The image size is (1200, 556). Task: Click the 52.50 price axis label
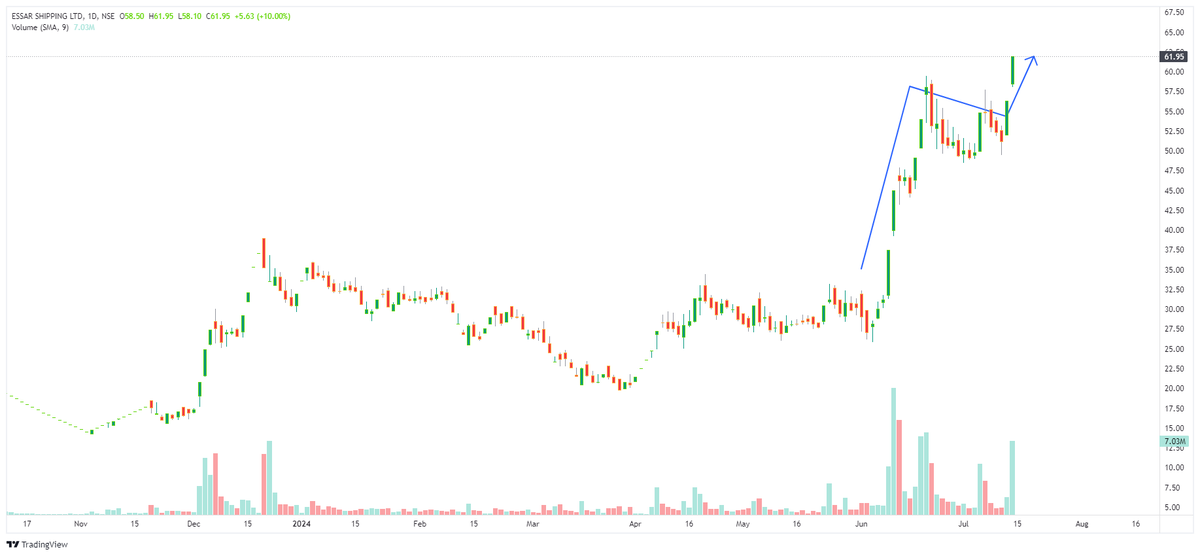click(1174, 131)
